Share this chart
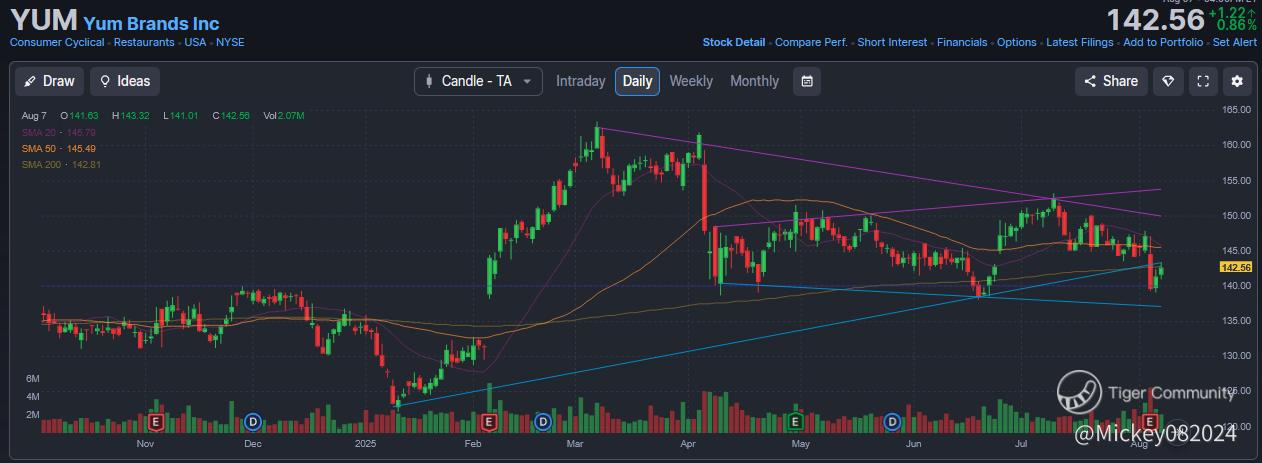Viewport: 1262px width, 463px height. 1110,81
